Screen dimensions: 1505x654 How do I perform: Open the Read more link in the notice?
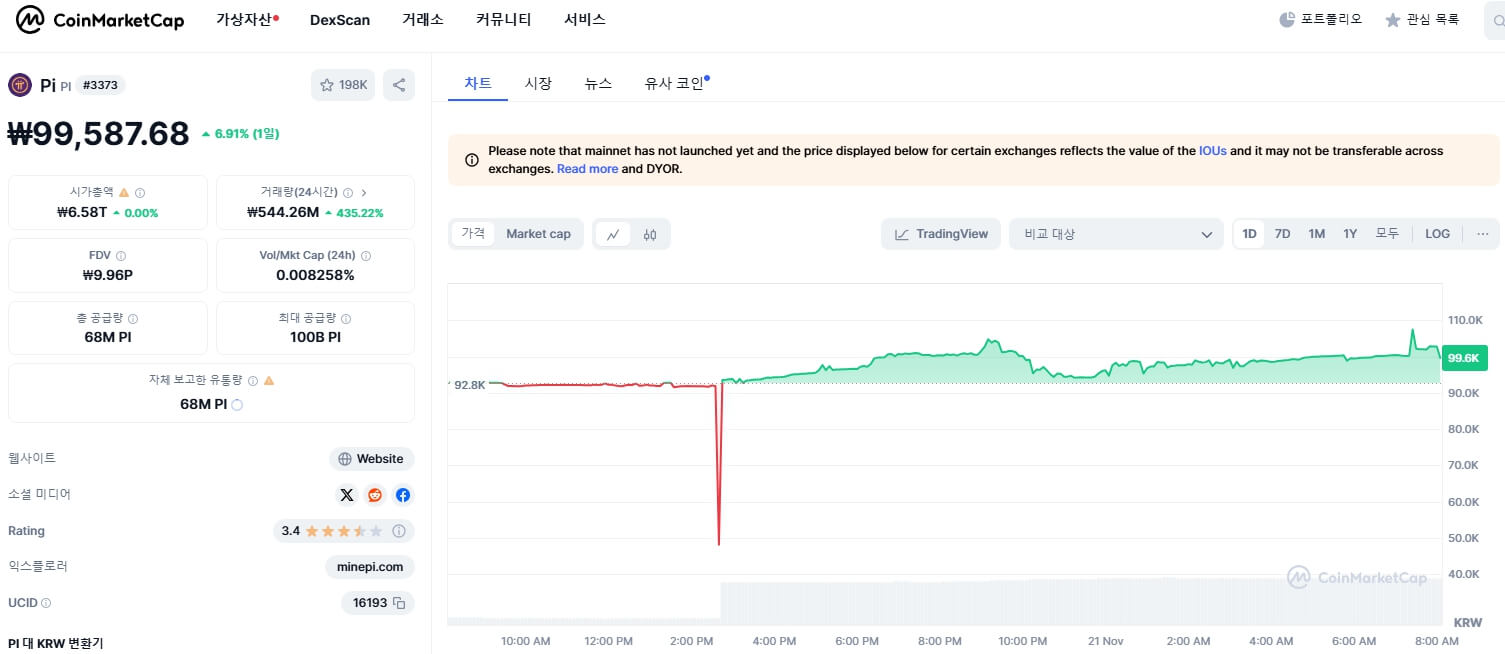click(587, 168)
